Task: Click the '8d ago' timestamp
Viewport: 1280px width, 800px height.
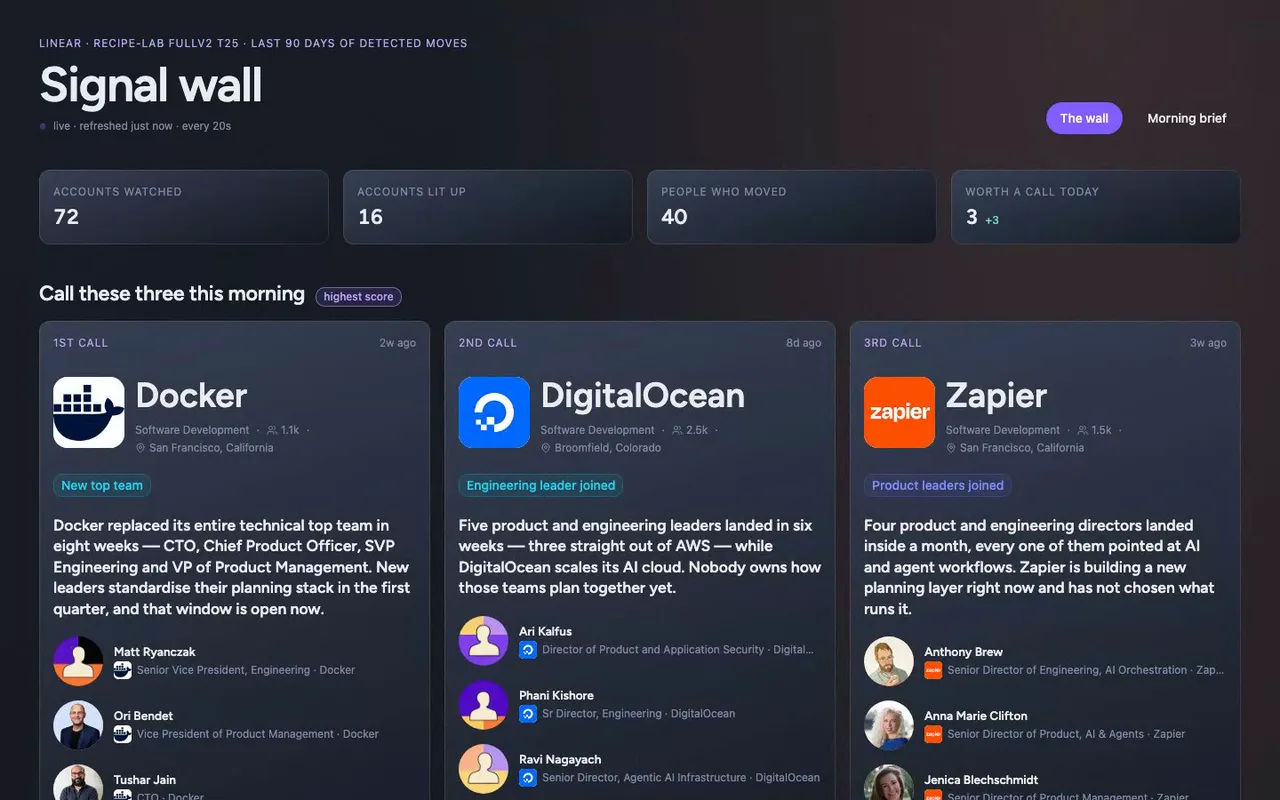Action: (x=804, y=343)
